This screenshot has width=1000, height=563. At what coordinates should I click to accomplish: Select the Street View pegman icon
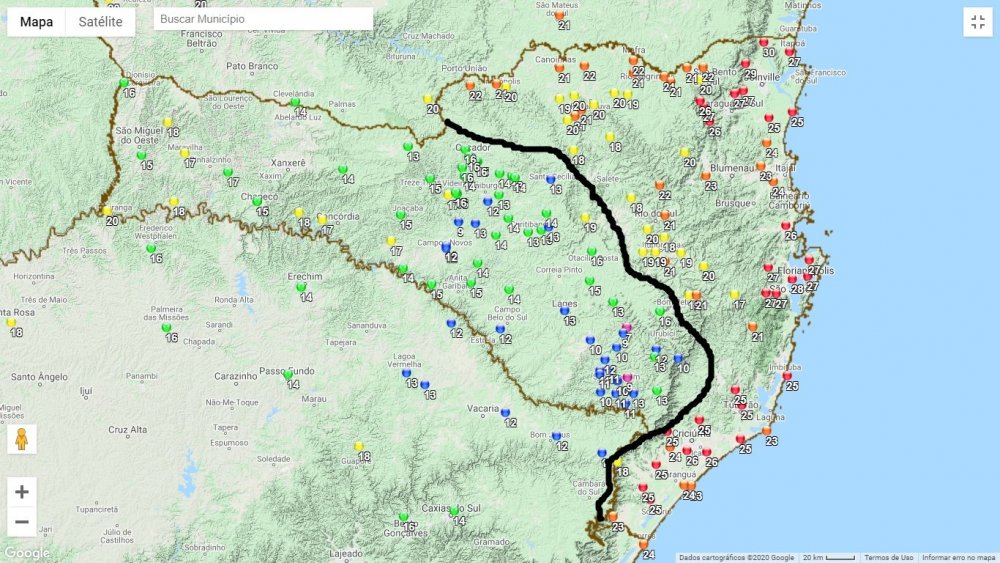[22, 439]
